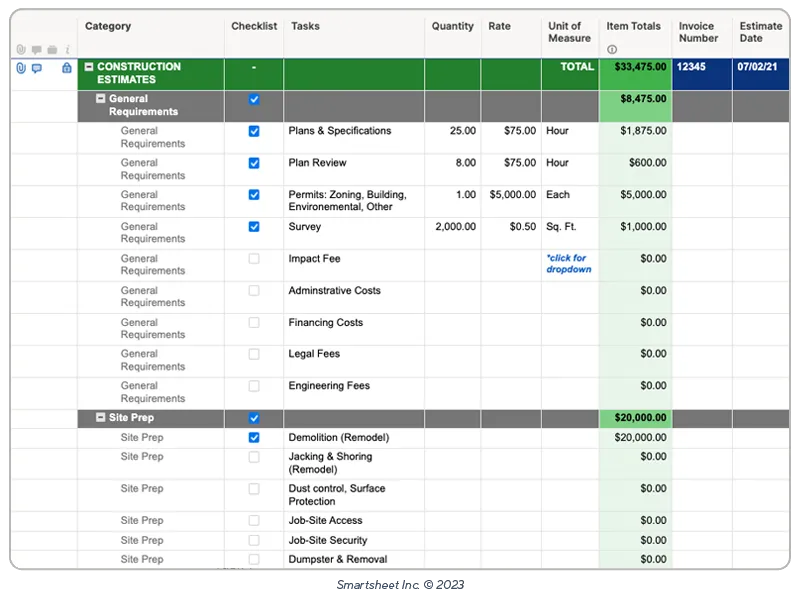Collapse the Site Prep group
This screenshot has width=800, height=601.
point(101,418)
